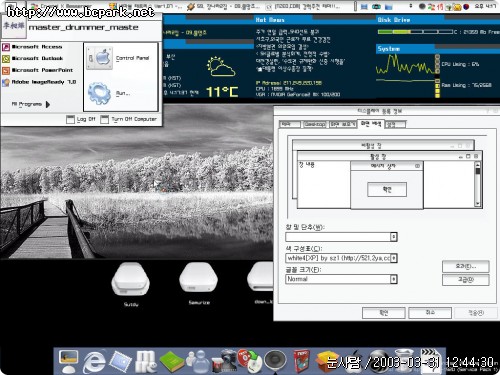Open the Sutdy drive icon on desktop
This screenshot has height=375, width=500.
tap(131, 279)
